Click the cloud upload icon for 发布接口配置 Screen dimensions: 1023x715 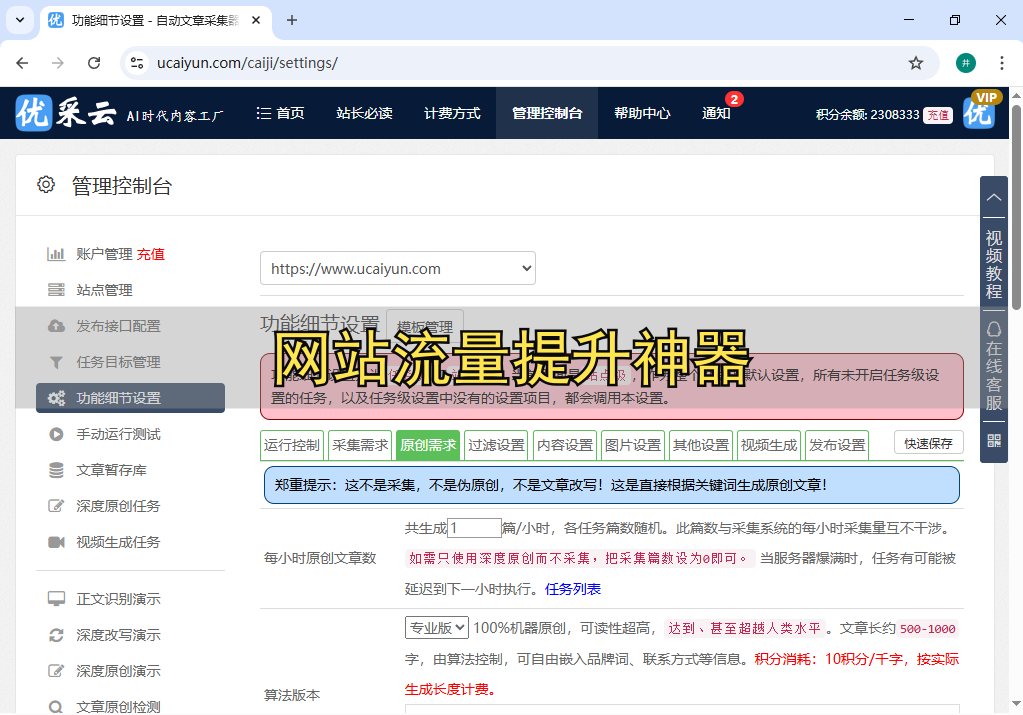[x=56, y=326]
